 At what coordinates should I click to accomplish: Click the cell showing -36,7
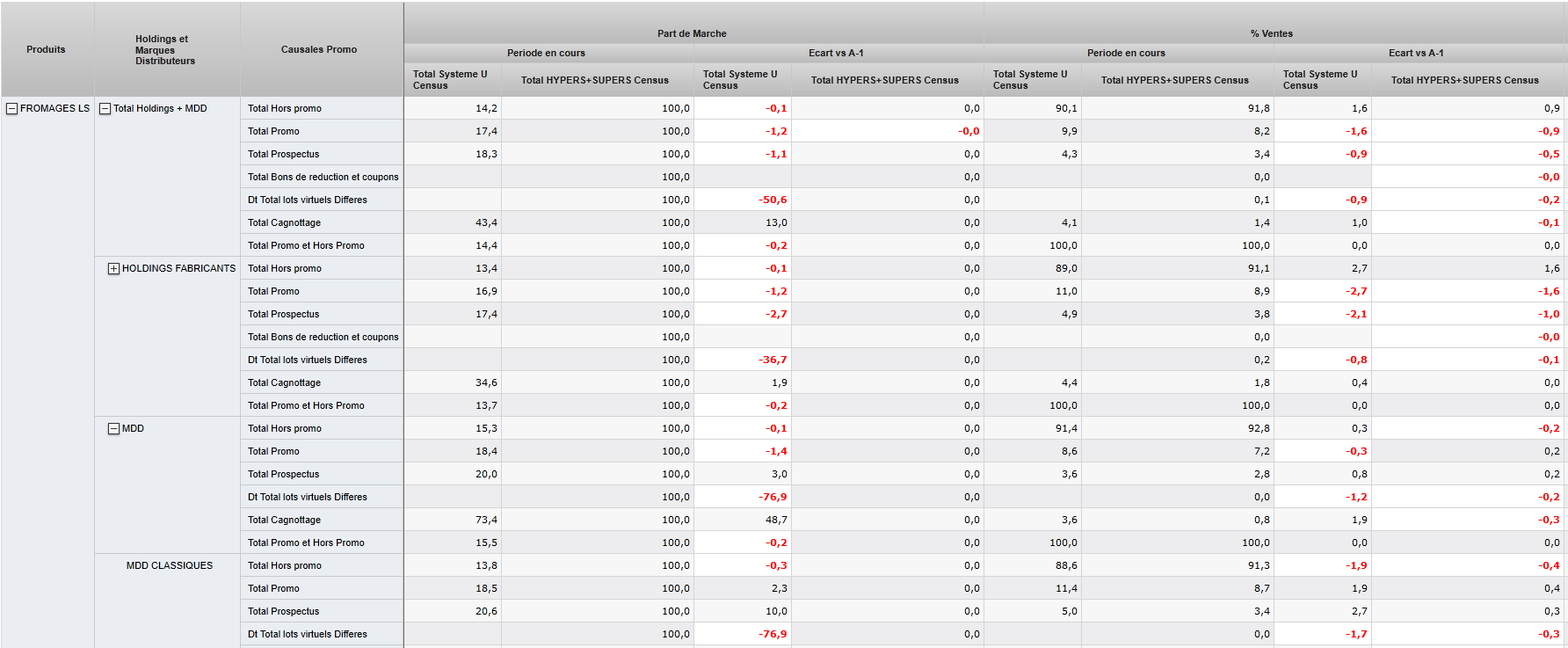click(x=743, y=360)
